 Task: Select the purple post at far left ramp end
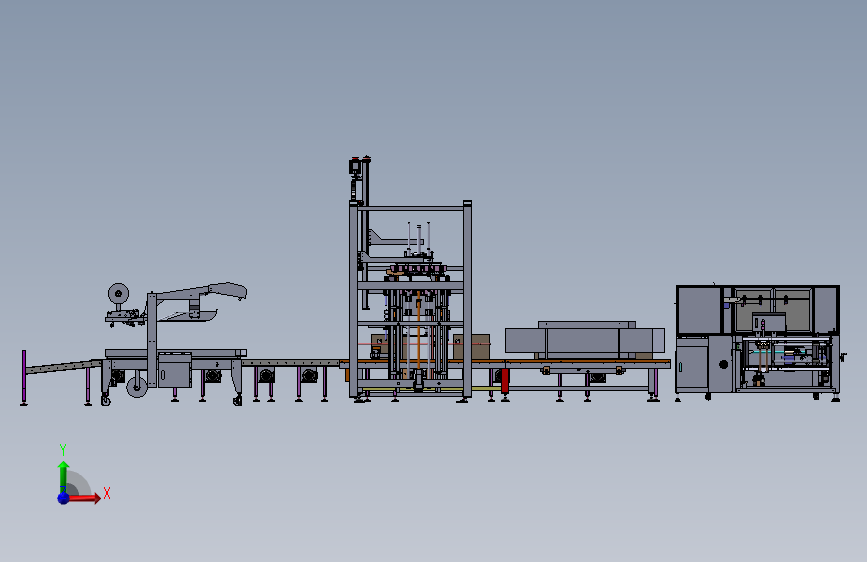coord(24,377)
